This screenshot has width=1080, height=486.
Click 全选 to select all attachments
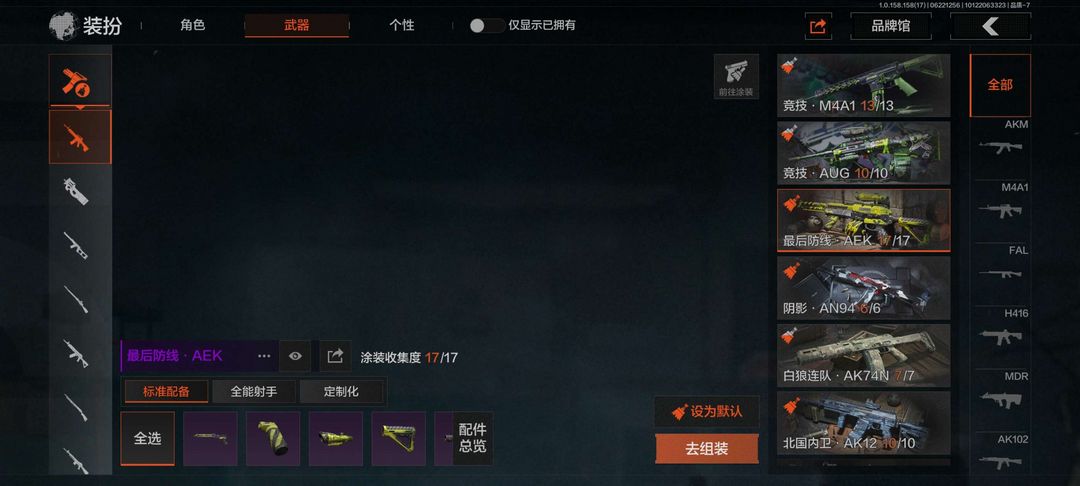[147, 439]
